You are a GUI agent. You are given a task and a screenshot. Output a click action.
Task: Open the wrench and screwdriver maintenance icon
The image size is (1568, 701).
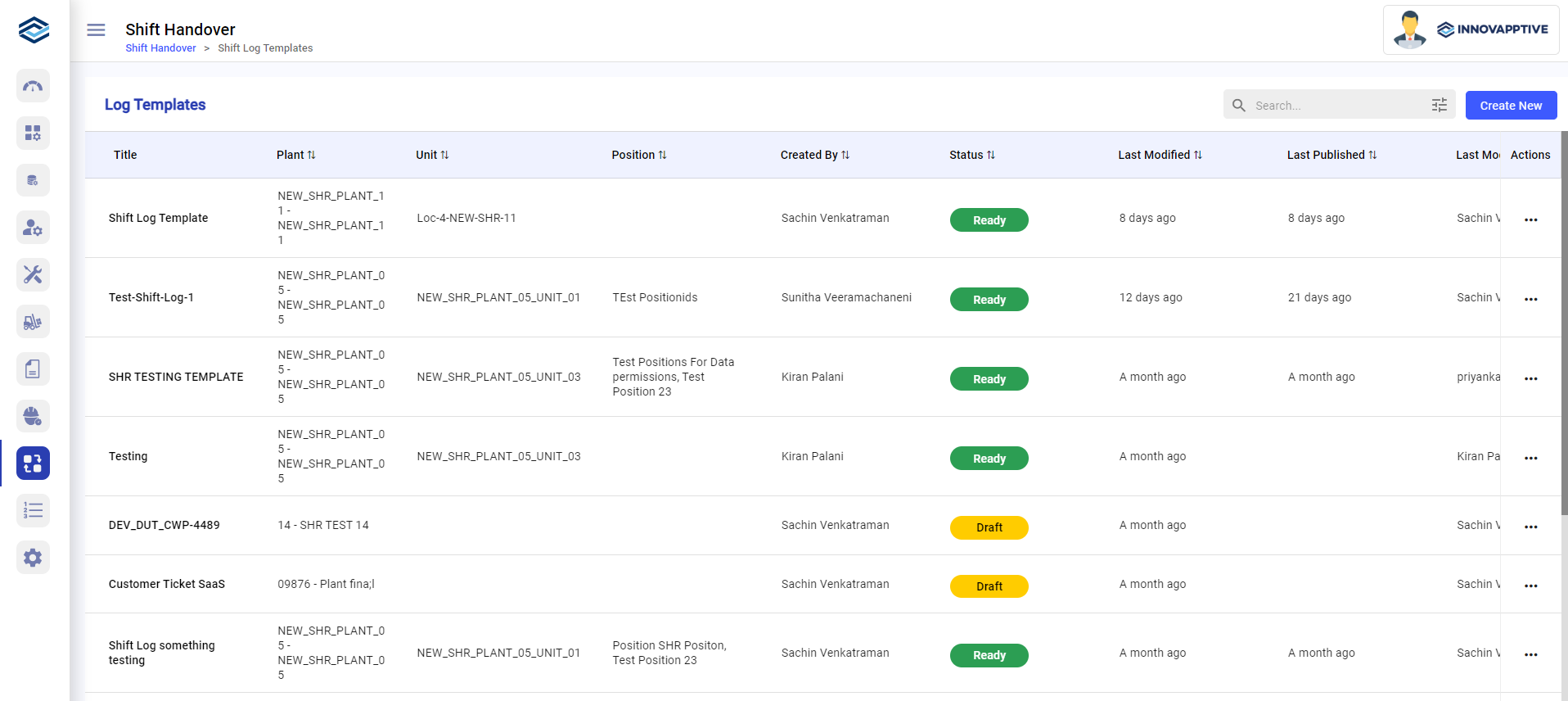(x=33, y=274)
